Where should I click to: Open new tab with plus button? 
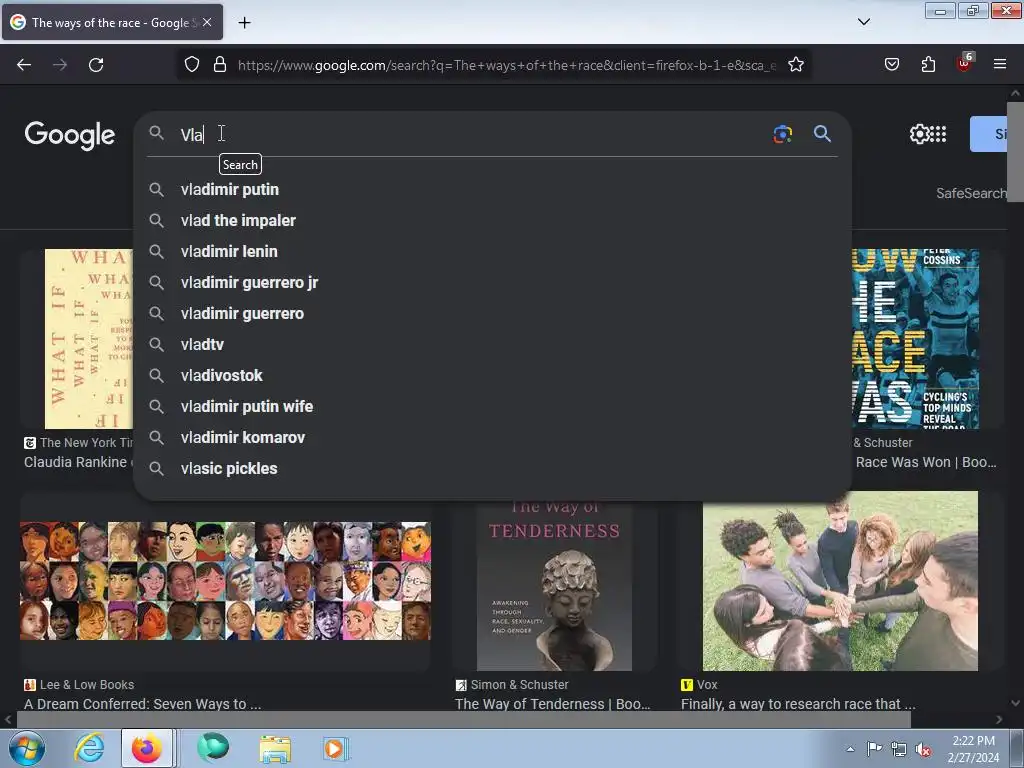pyautogui.click(x=244, y=23)
